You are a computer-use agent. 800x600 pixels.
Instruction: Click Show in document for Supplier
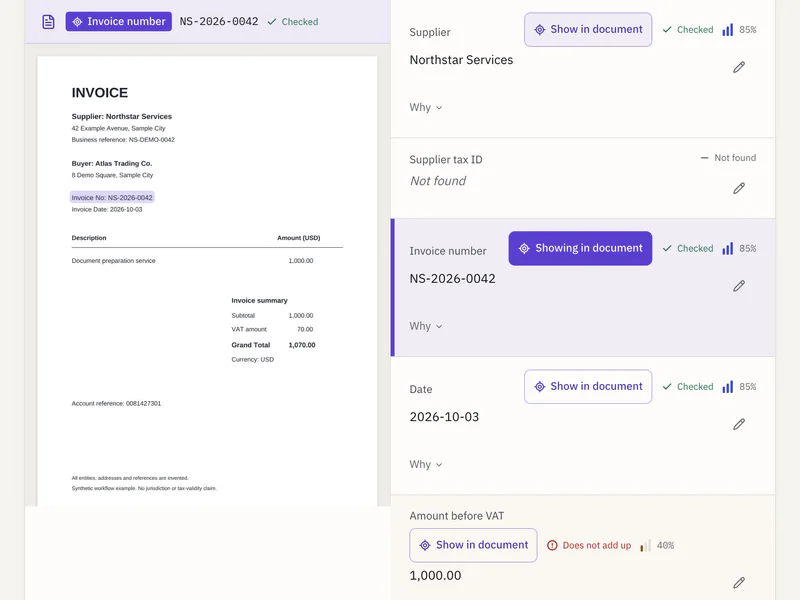pos(588,30)
